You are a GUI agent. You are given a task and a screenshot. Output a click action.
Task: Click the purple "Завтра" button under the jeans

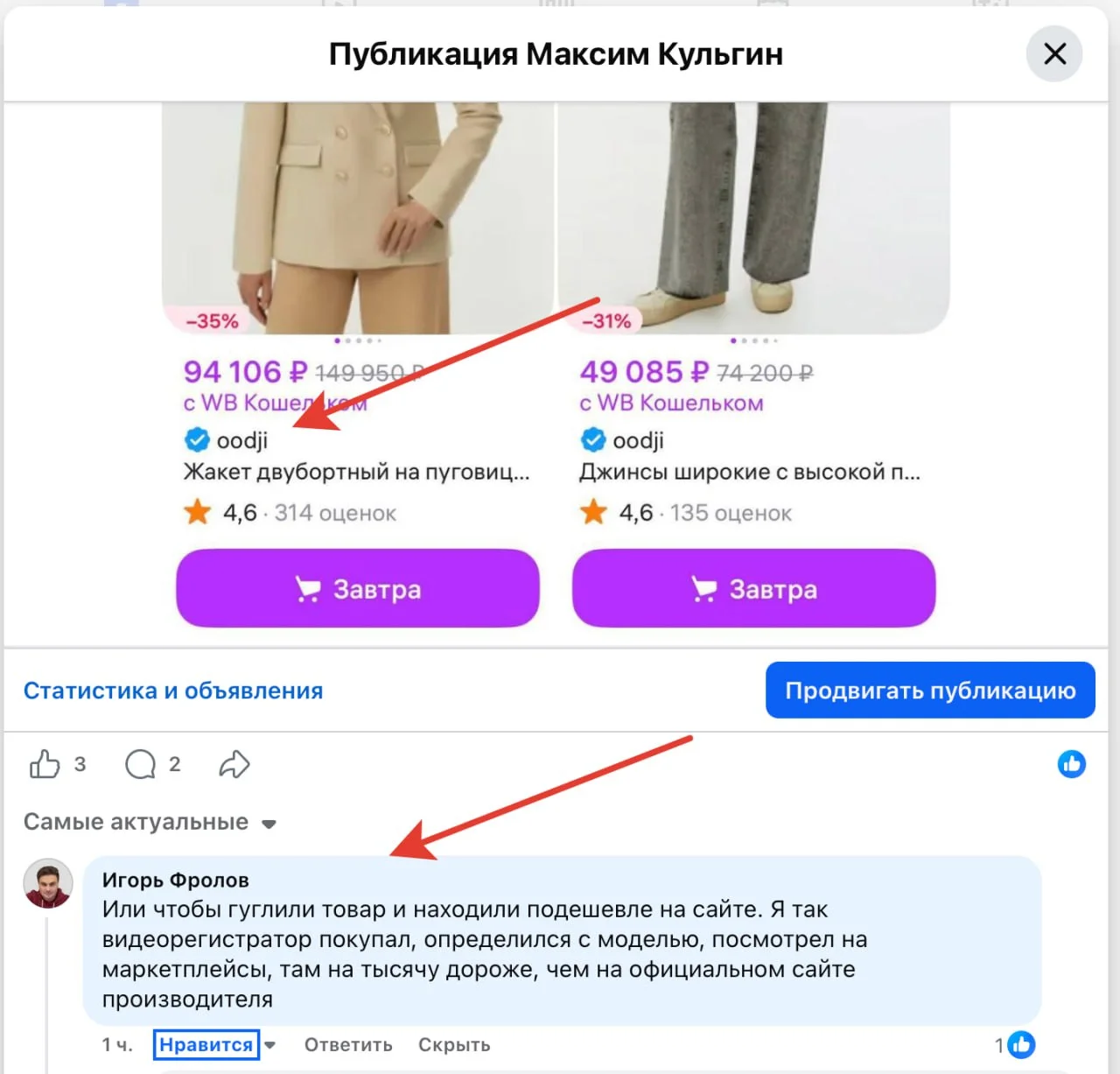click(x=753, y=589)
